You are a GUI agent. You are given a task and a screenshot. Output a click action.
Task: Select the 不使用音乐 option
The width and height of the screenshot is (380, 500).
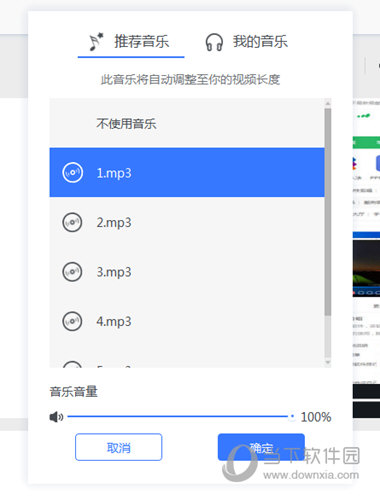click(187, 123)
